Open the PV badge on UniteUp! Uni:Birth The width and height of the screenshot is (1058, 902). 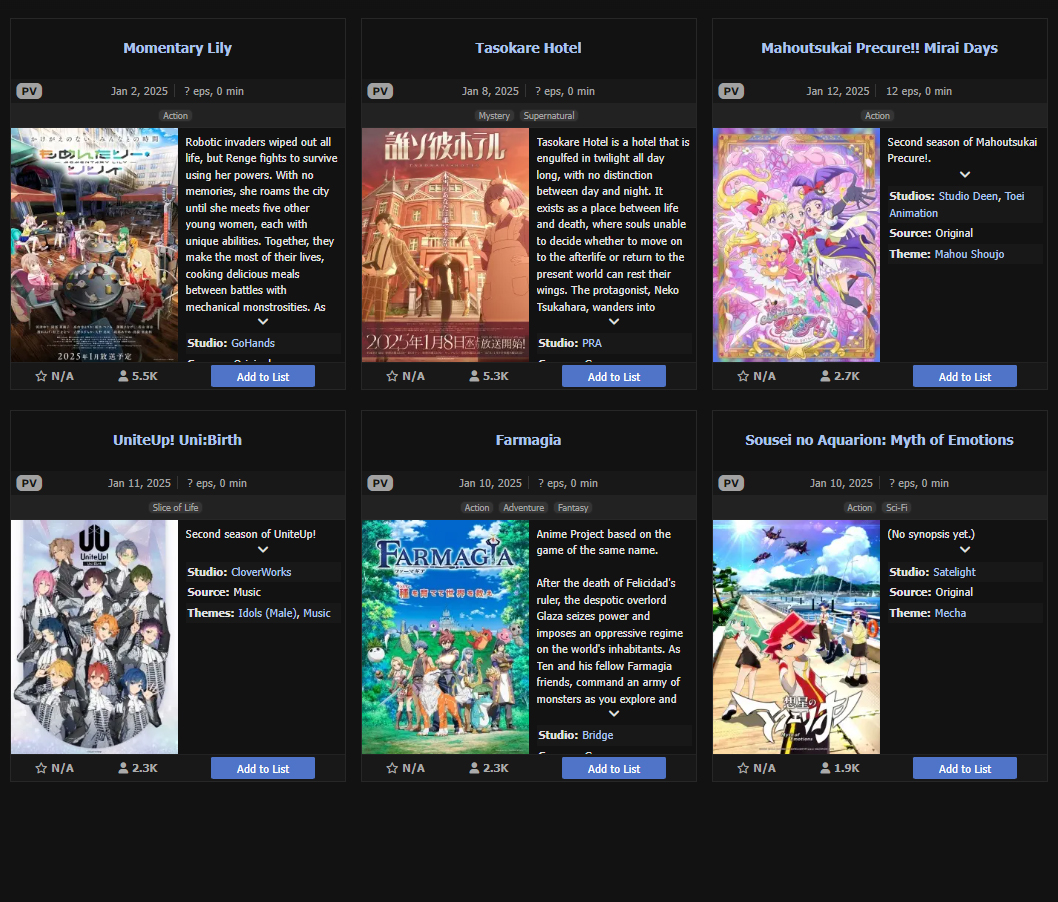pyautogui.click(x=29, y=483)
